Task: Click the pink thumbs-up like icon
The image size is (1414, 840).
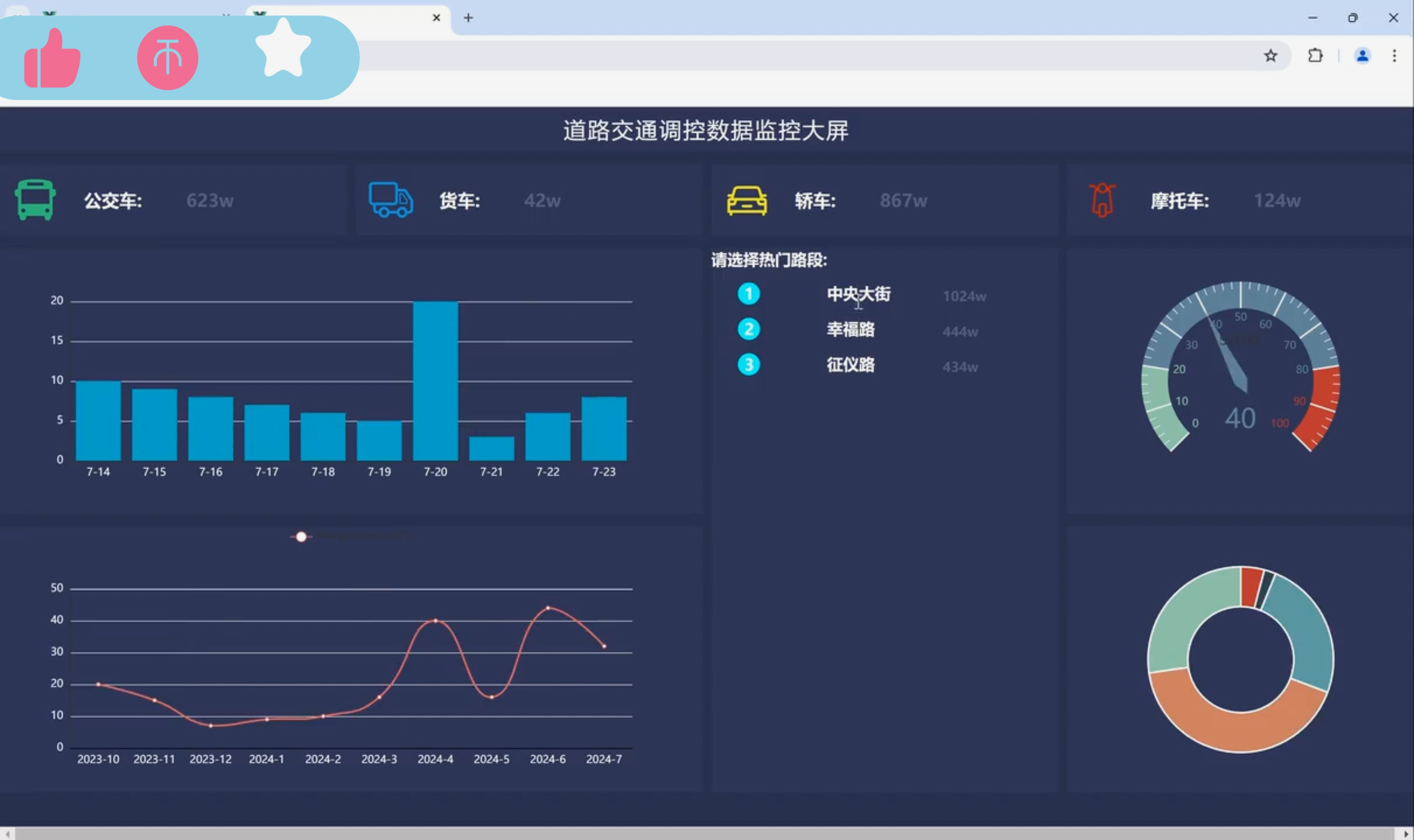Action: point(52,59)
